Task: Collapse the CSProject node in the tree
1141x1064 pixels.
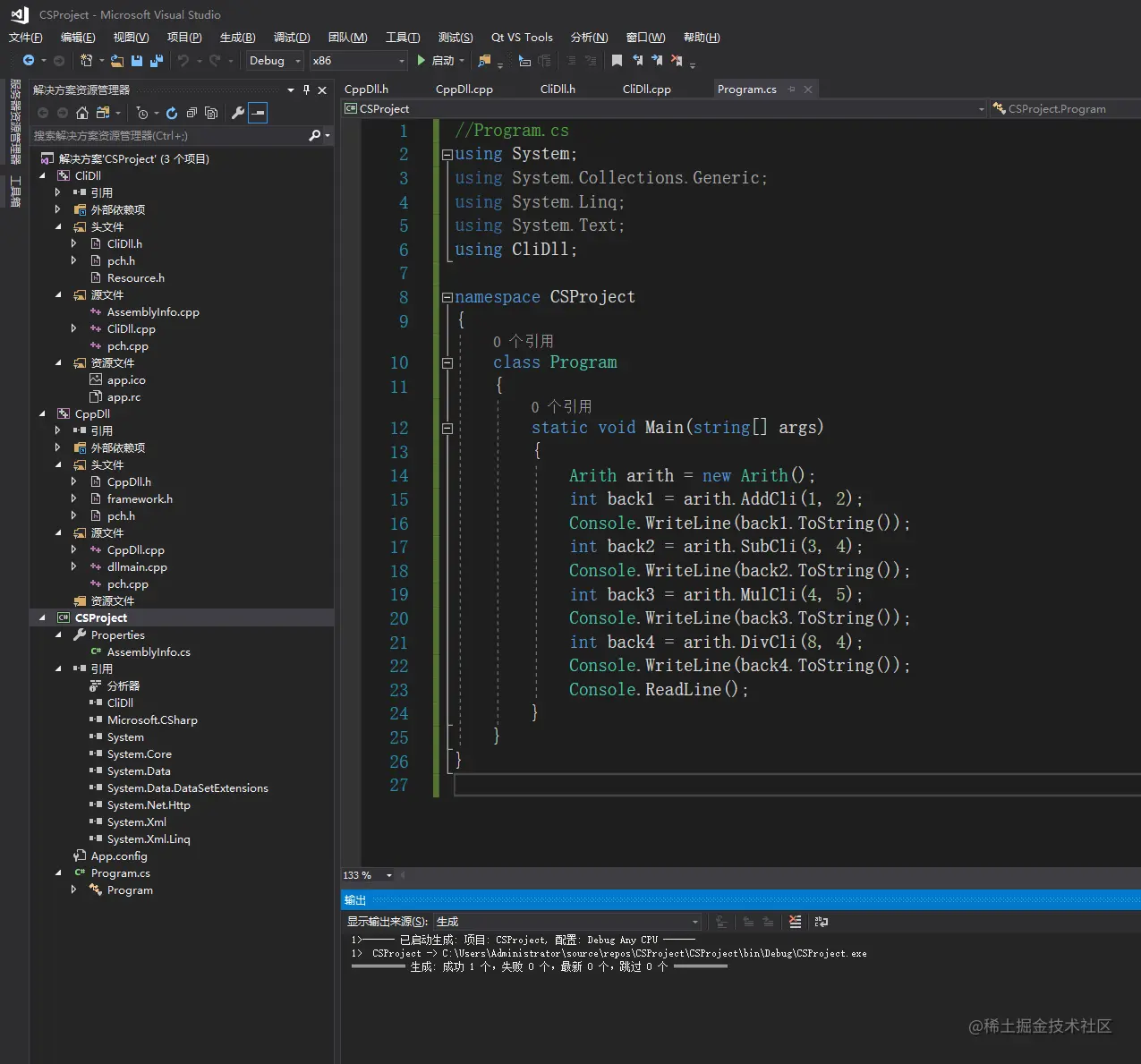Action: tap(42, 618)
